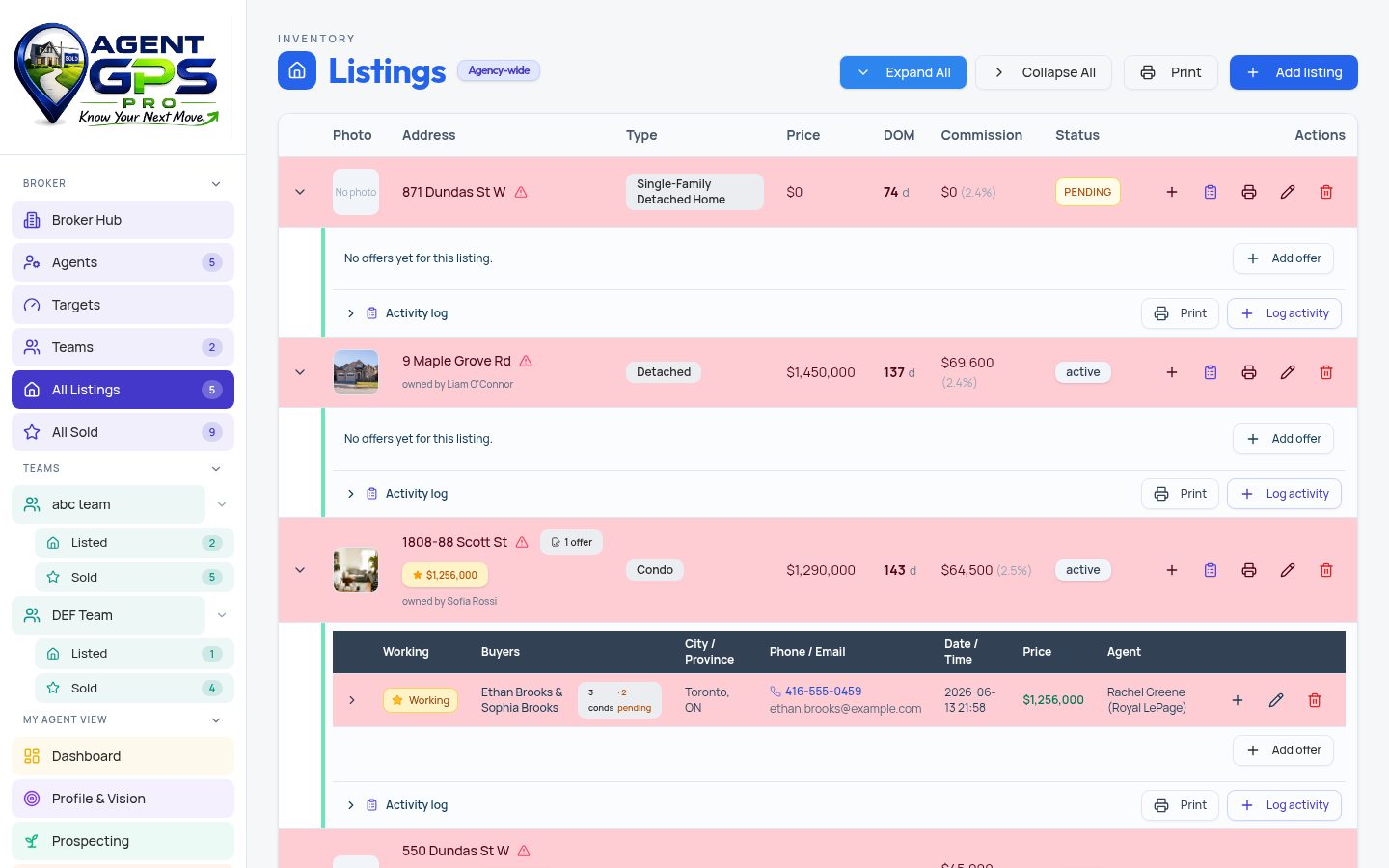Collapse the 871 Dundas St W listing row

point(300,192)
